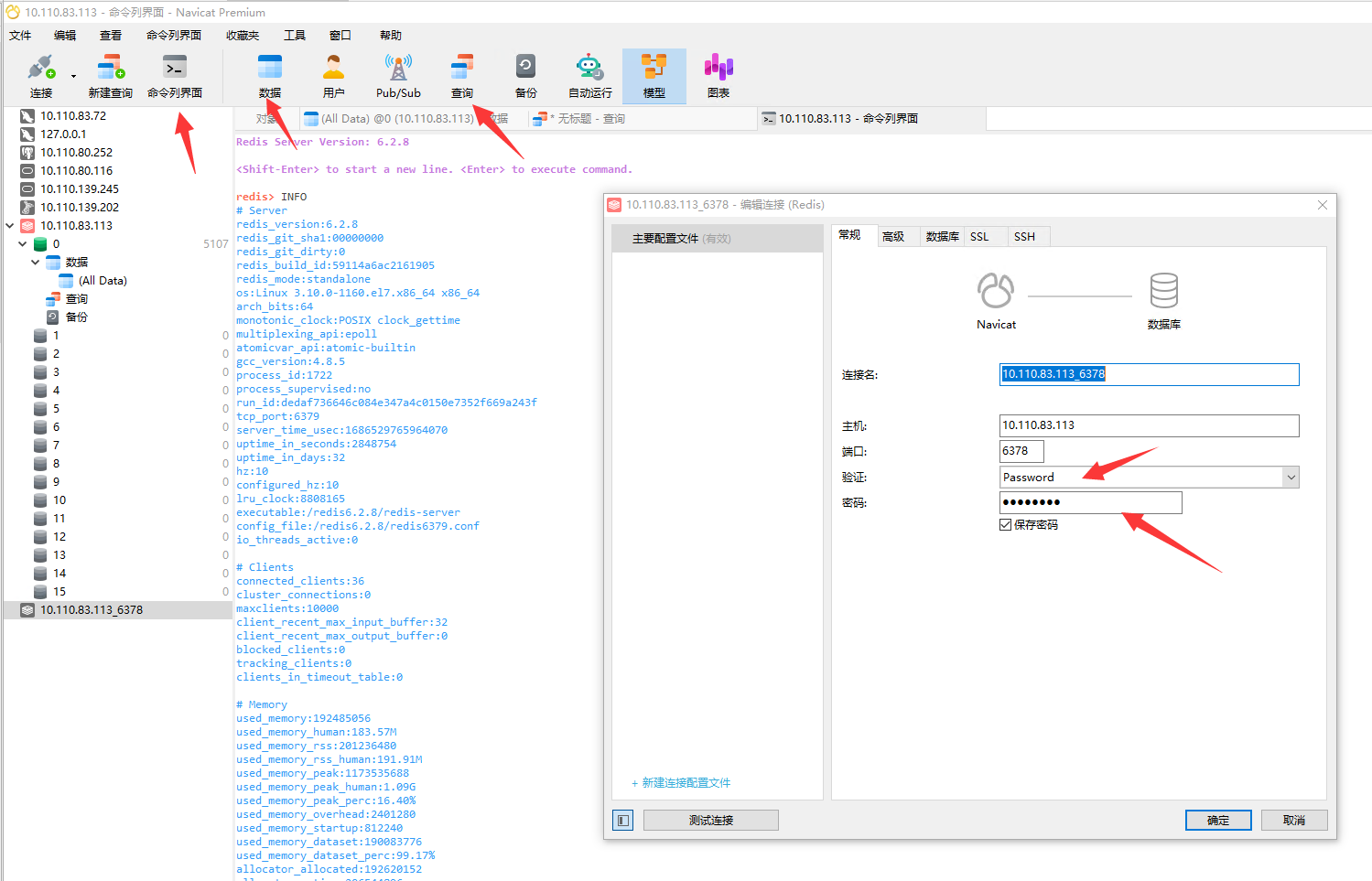Open the 帮助 menu
The width and height of the screenshot is (1372, 881).
[391, 35]
